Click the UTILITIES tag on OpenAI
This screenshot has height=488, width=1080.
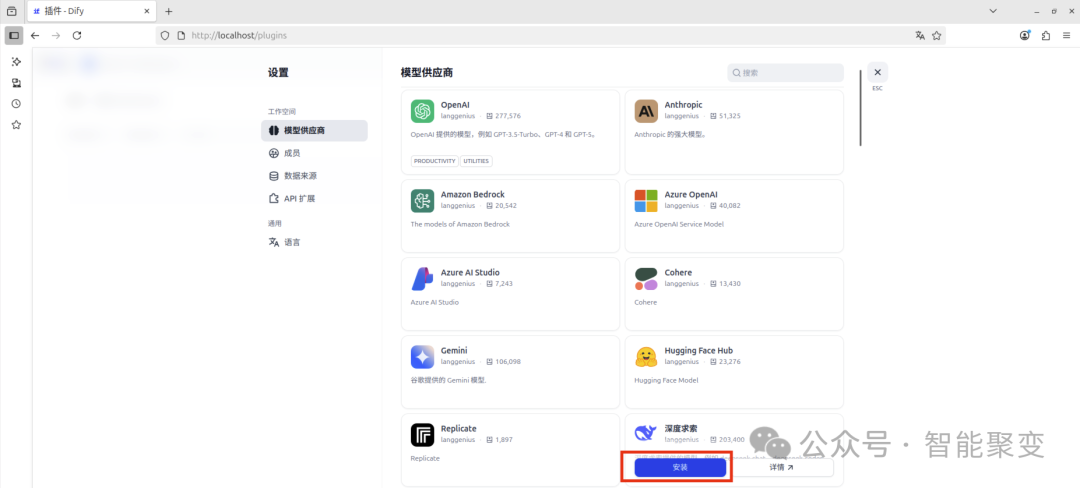[476, 161]
